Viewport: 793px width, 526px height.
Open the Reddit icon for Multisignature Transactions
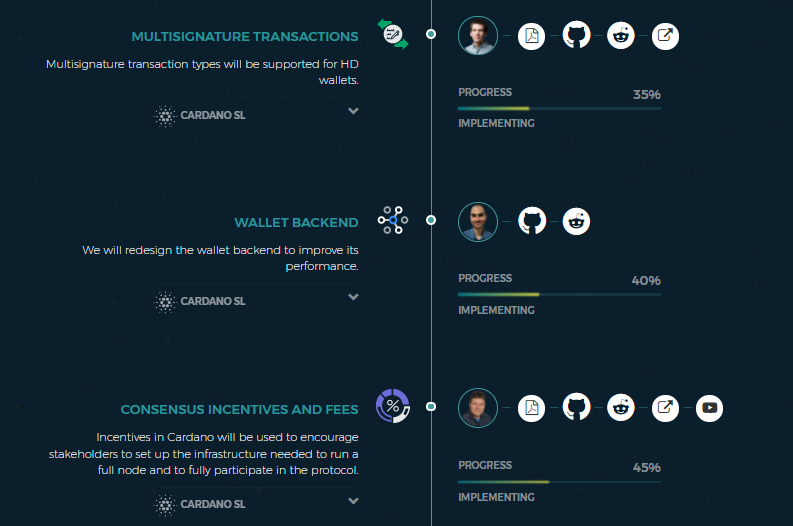tap(621, 36)
